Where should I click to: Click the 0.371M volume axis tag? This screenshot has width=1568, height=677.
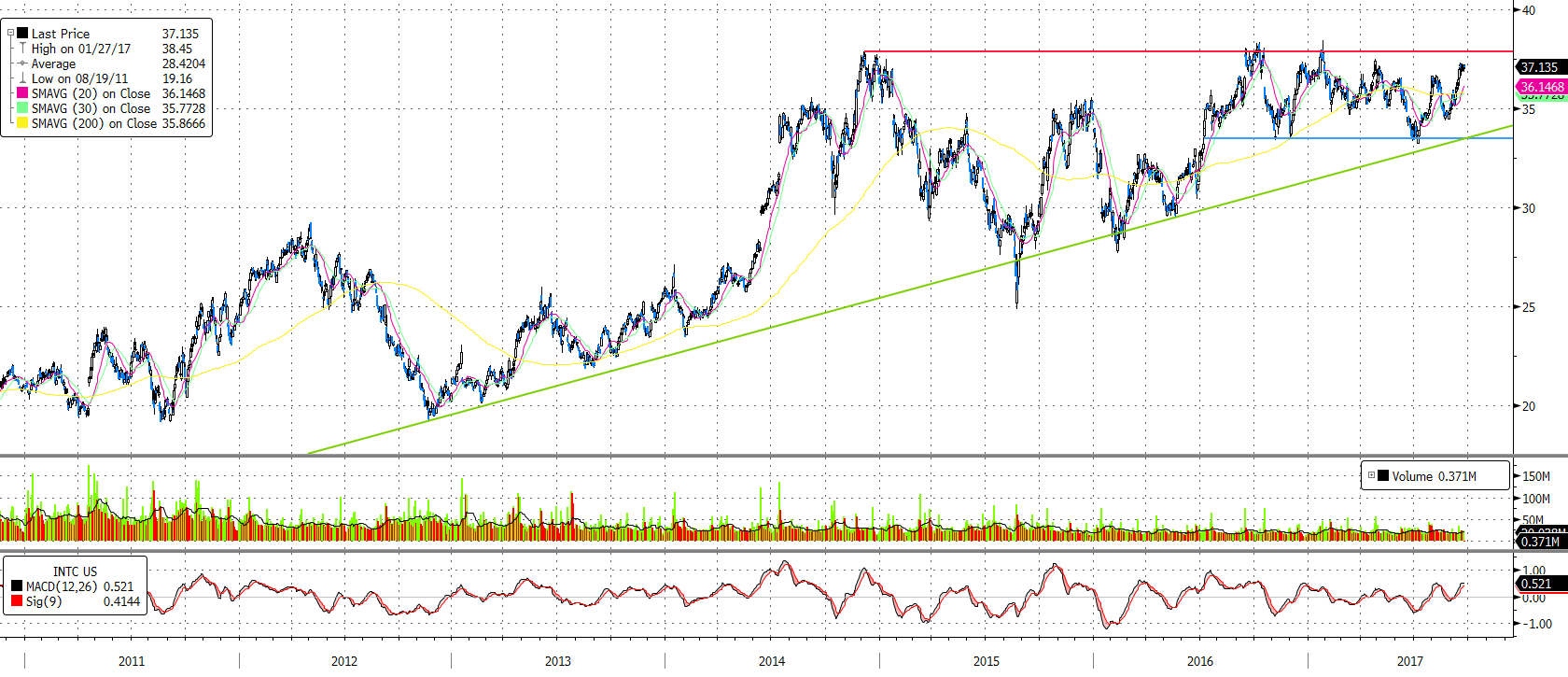coord(1540,542)
